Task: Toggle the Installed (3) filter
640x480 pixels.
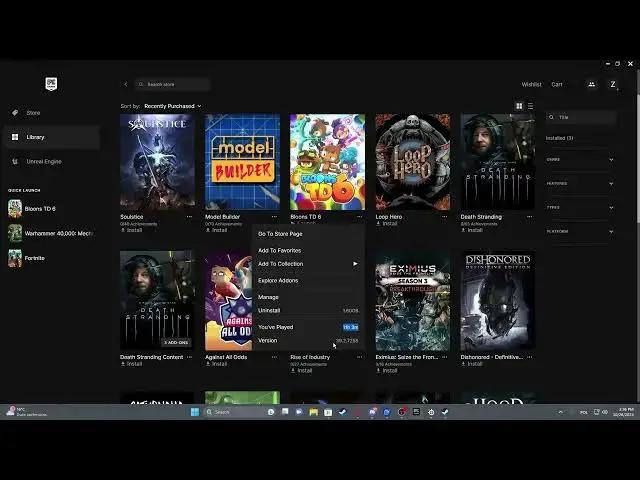Action: pos(560,138)
